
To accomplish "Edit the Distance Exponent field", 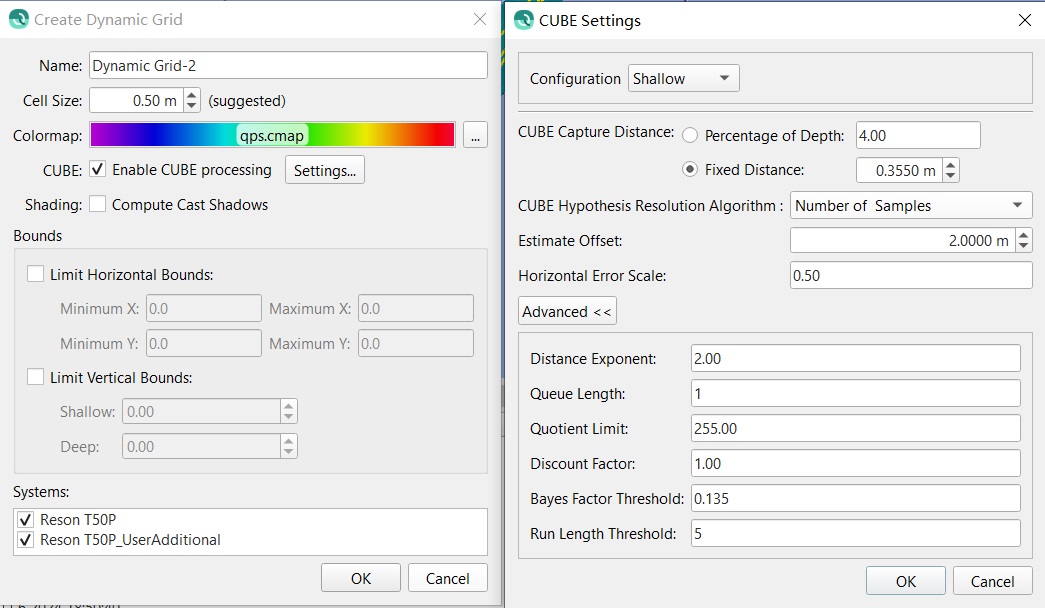I will tap(856, 358).
